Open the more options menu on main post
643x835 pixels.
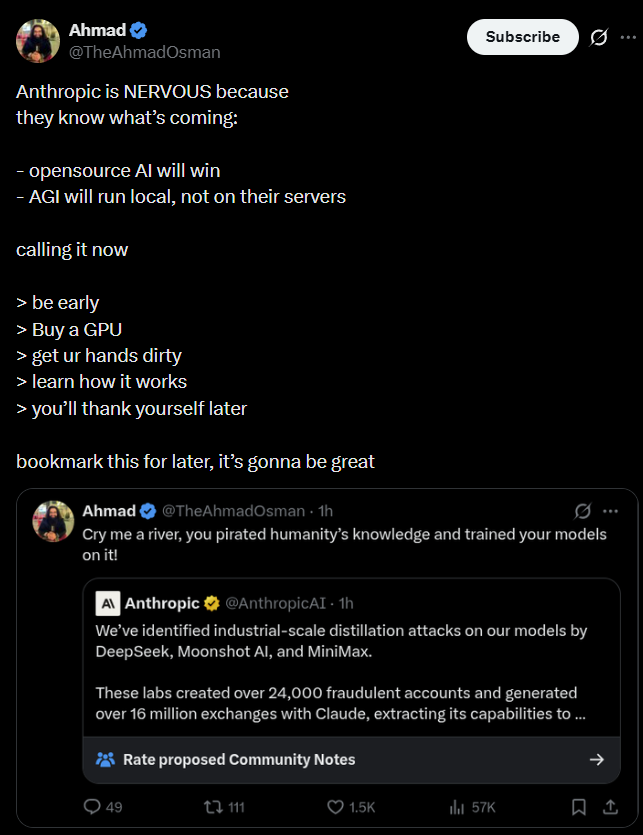click(626, 37)
